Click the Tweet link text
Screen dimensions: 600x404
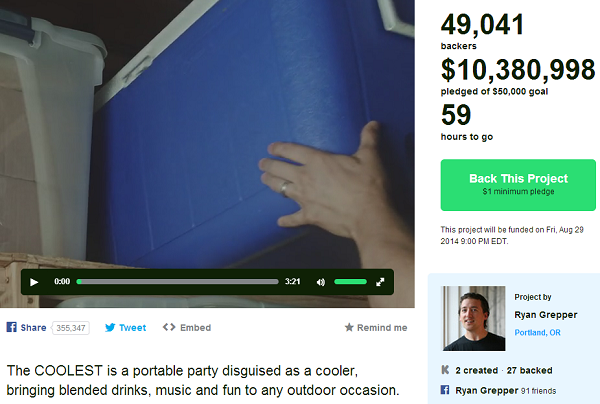[x=132, y=328]
